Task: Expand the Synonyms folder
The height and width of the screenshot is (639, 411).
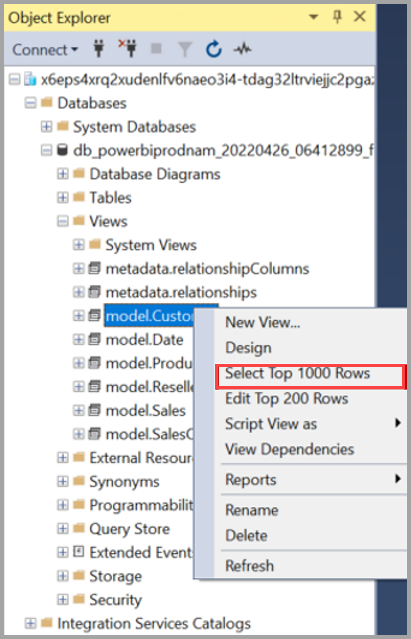Action: 62,481
